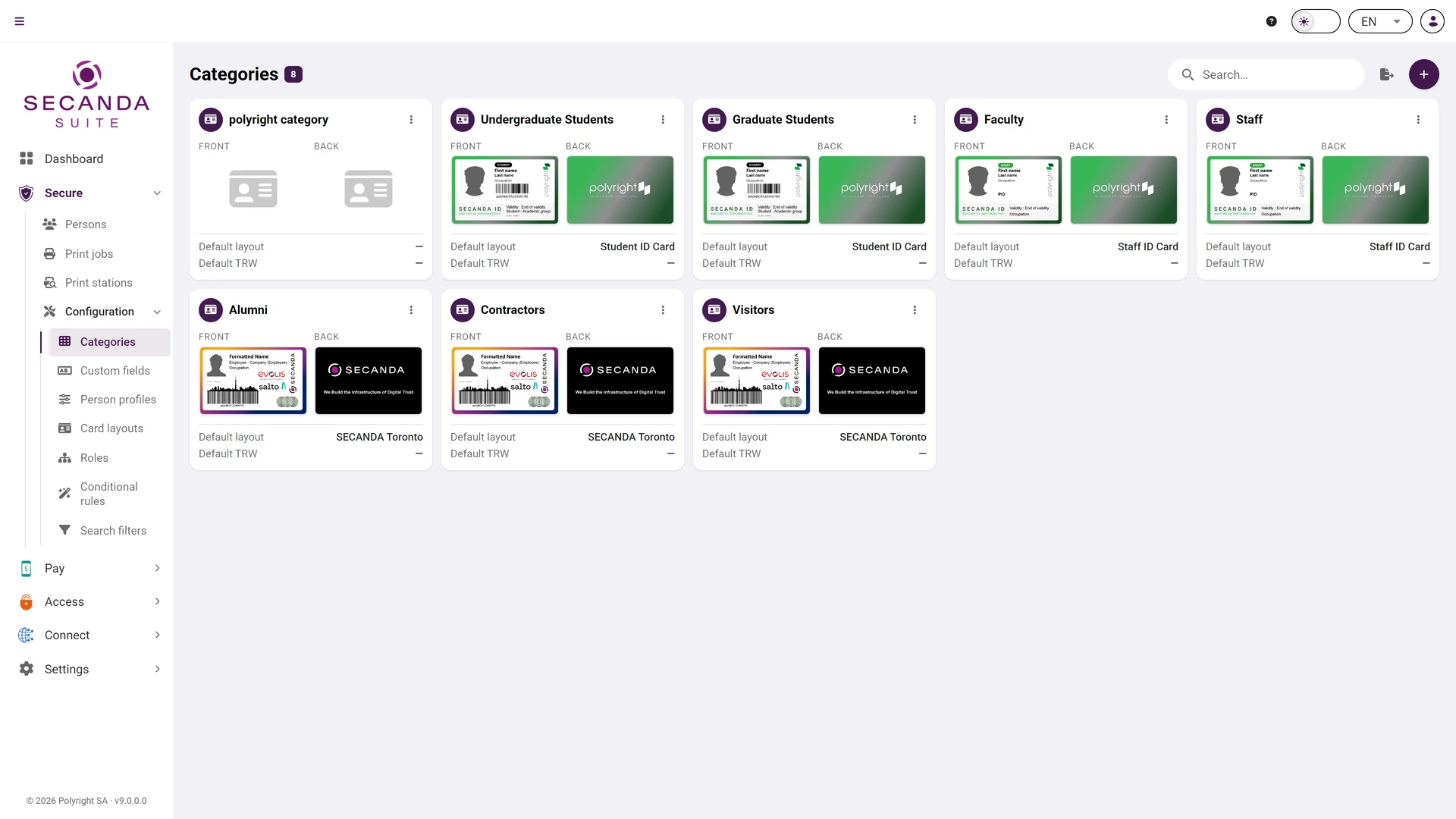Open Card layouts in sidebar
The width and height of the screenshot is (1456, 819).
[x=111, y=428]
